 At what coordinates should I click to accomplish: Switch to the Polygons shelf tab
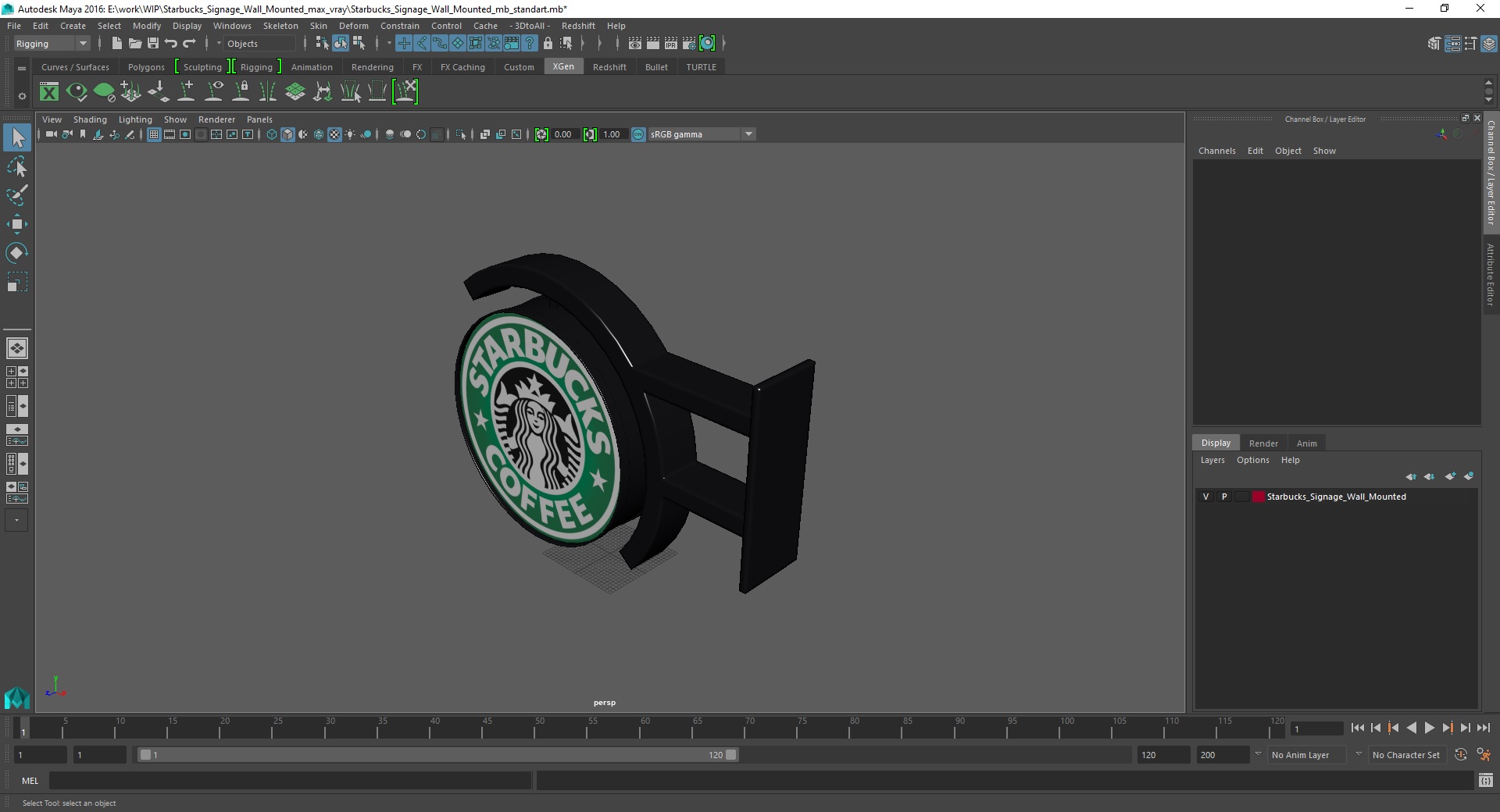pos(146,67)
